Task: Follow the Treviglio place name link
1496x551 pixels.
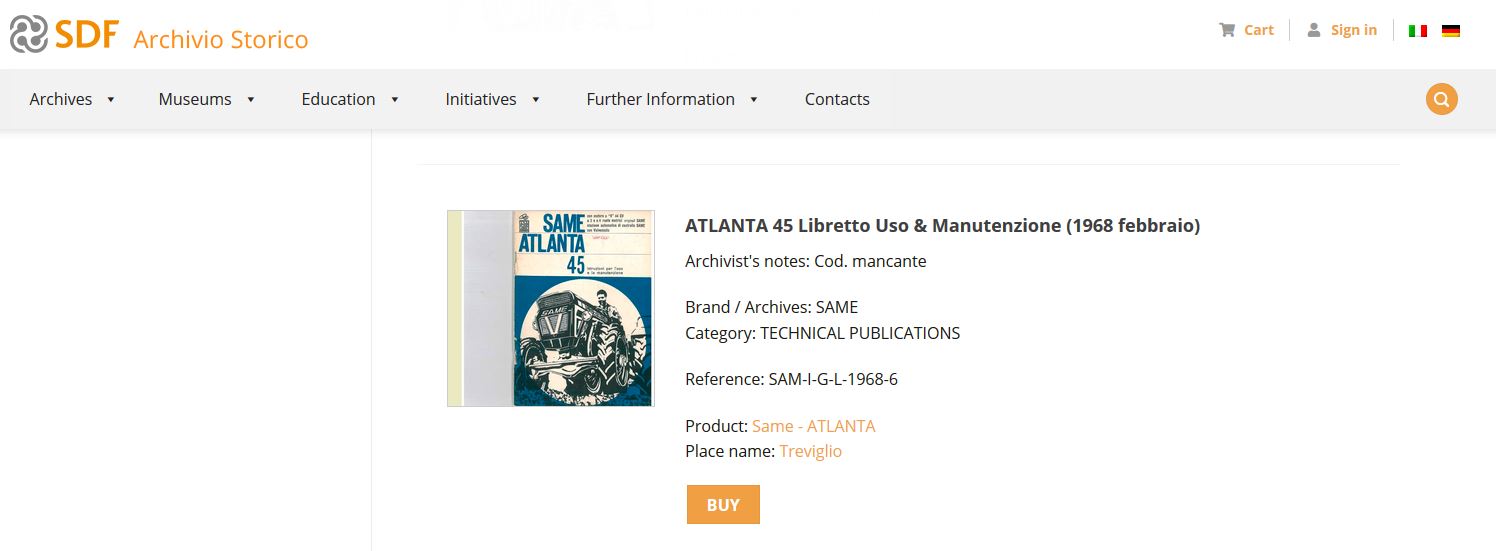Action: (x=810, y=451)
